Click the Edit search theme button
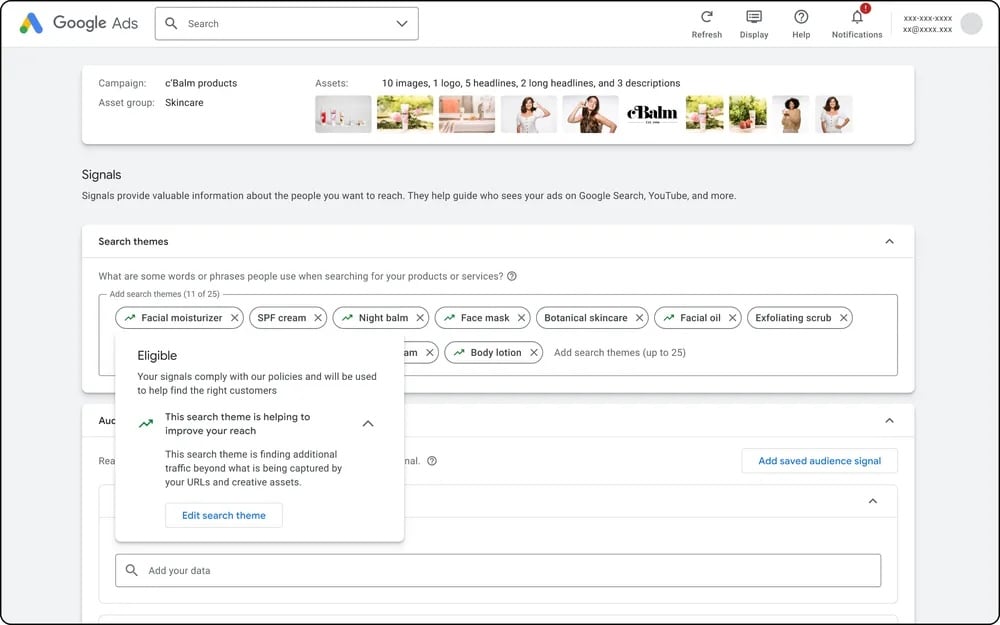The image size is (1000, 625). (224, 515)
